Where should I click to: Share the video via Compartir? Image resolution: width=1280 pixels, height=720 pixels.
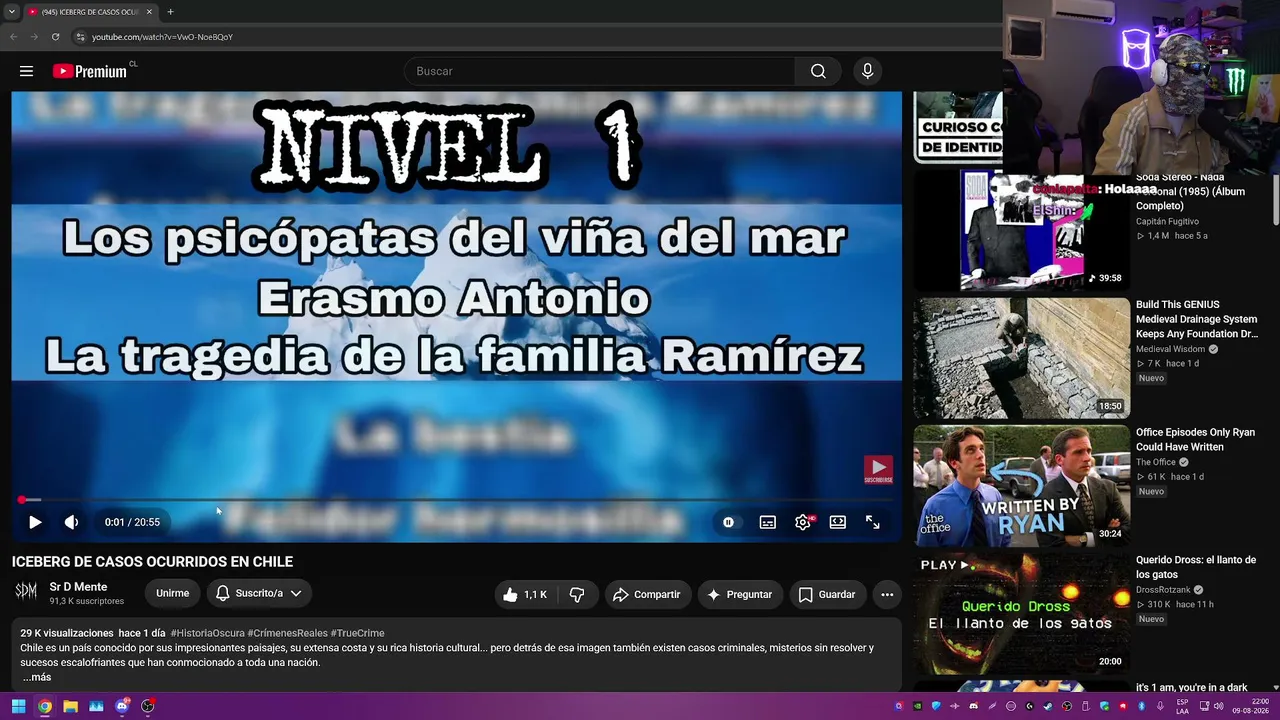tap(646, 594)
